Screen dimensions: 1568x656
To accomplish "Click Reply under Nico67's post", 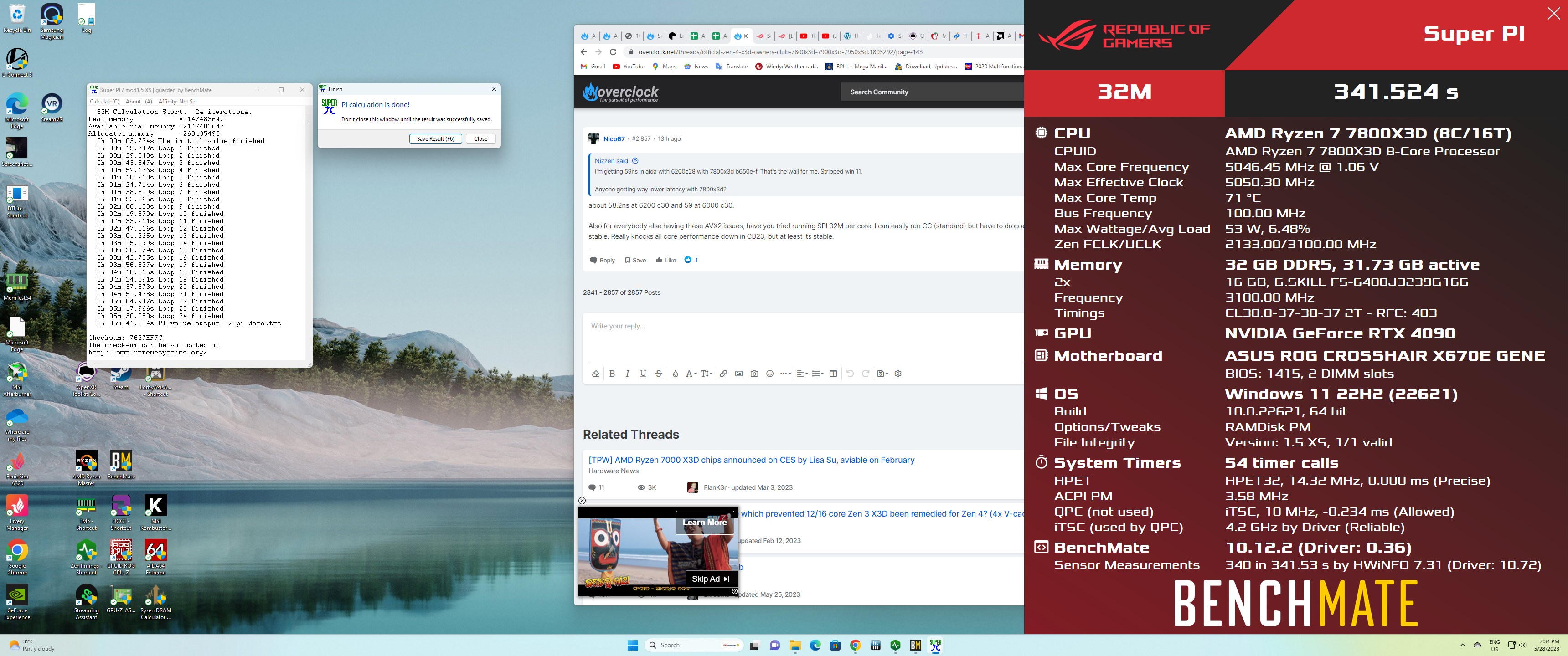I will tap(602, 261).
